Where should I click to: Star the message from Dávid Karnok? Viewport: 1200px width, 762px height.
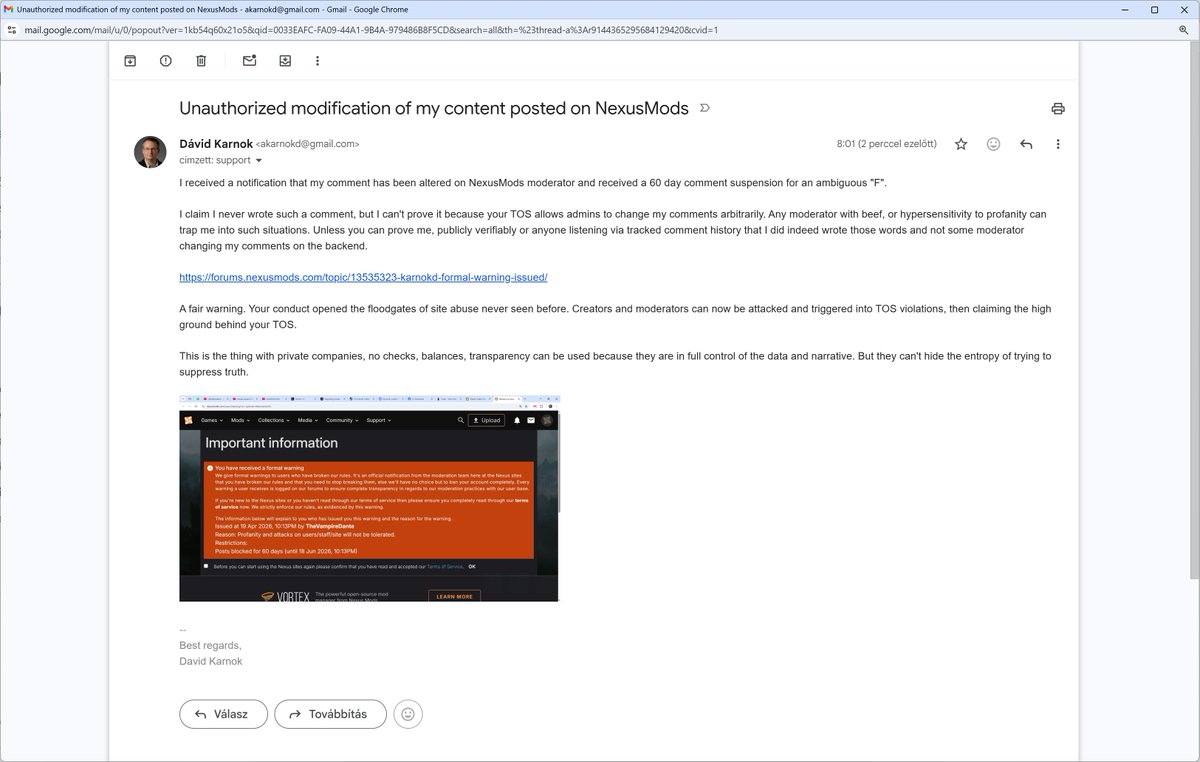click(x=960, y=144)
